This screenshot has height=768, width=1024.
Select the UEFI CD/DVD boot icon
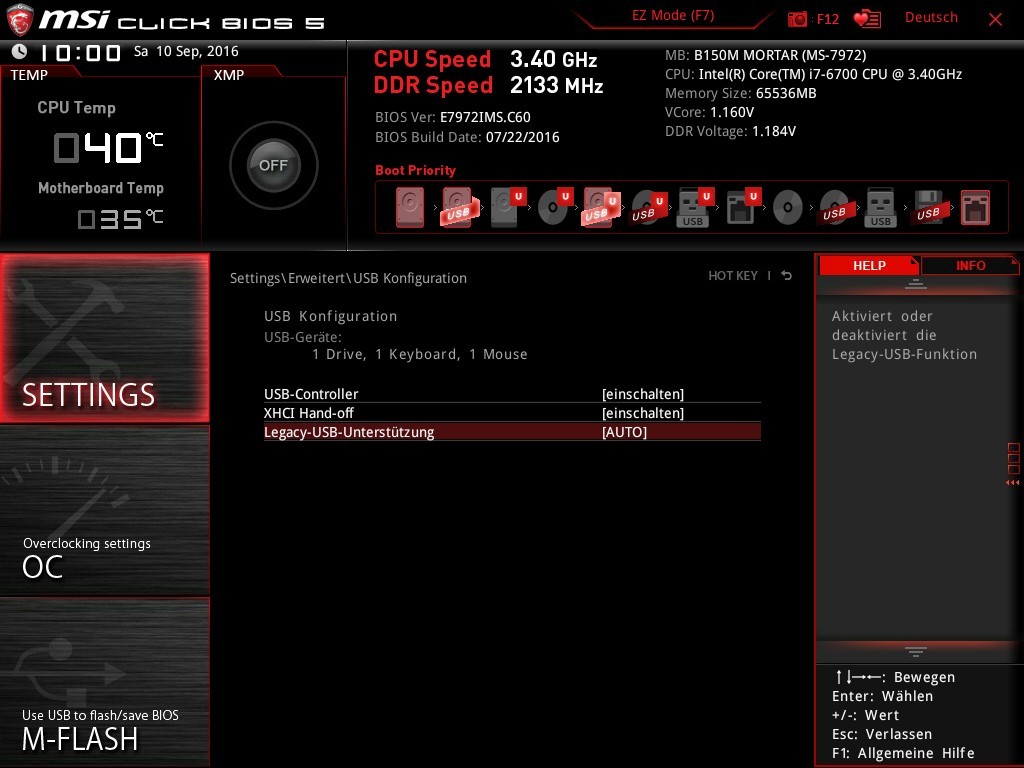(x=555, y=208)
